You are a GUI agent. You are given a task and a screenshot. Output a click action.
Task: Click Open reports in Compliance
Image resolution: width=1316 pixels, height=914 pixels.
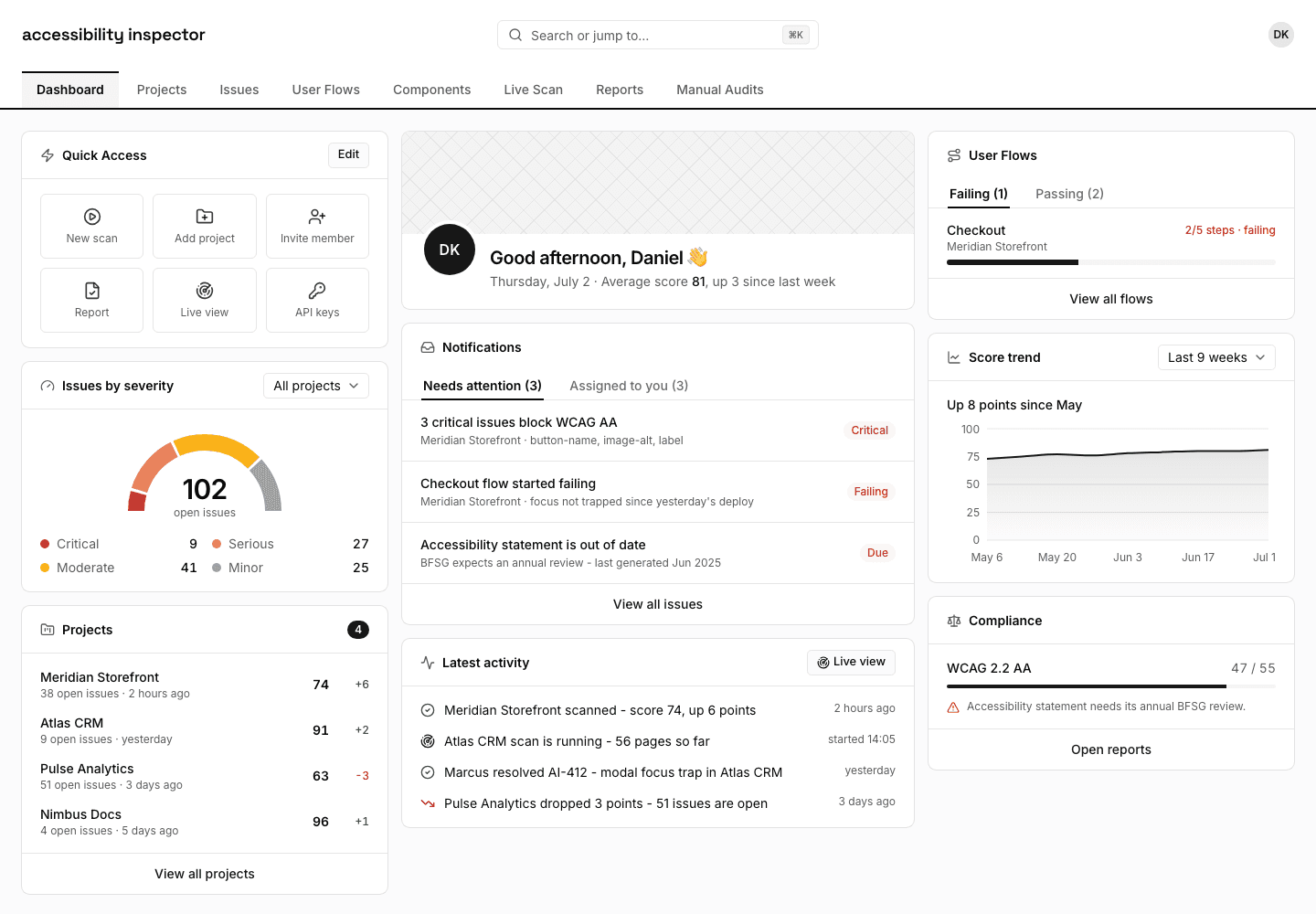(1111, 749)
